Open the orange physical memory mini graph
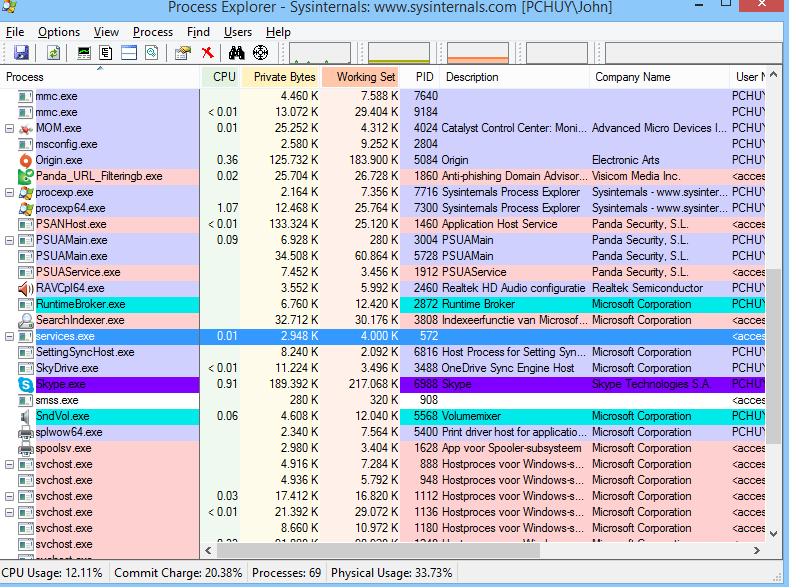 click(478, 53)
